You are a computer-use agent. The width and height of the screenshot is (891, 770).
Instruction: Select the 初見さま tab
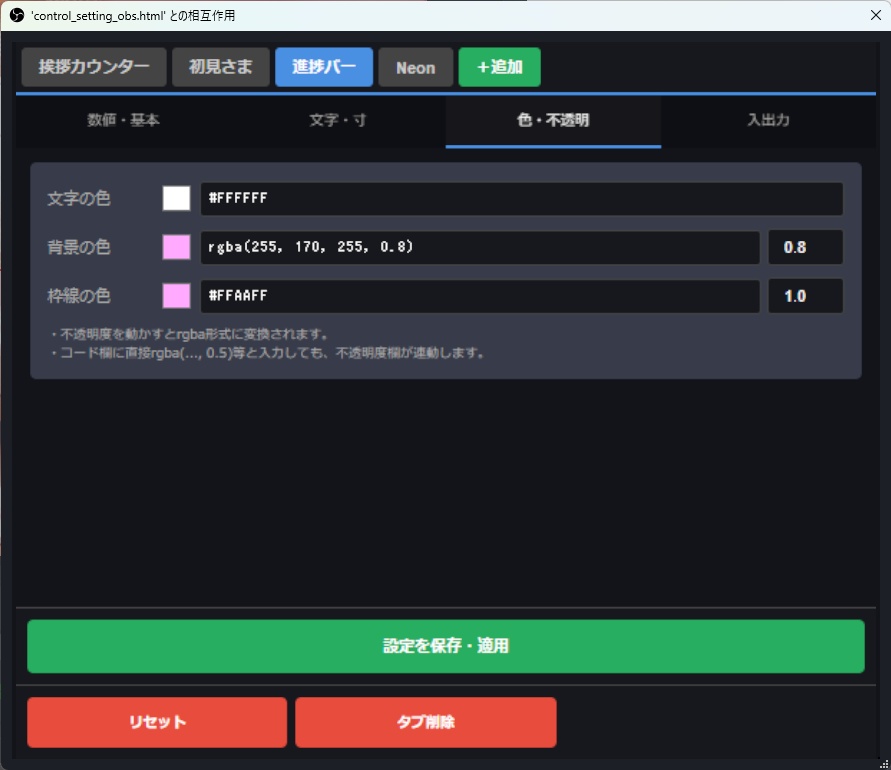[220, 67]
